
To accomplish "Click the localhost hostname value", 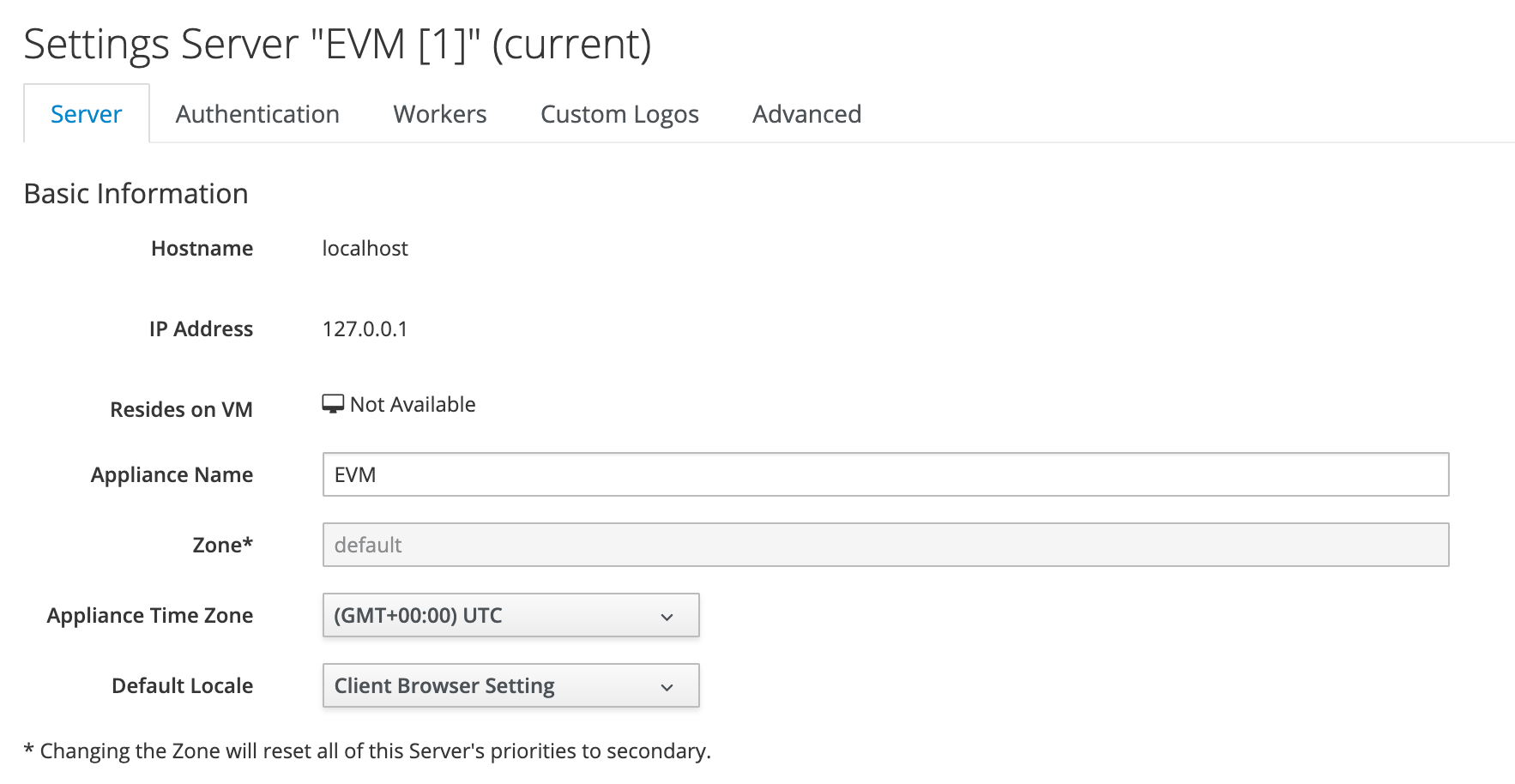I will (x=365, y=249).
